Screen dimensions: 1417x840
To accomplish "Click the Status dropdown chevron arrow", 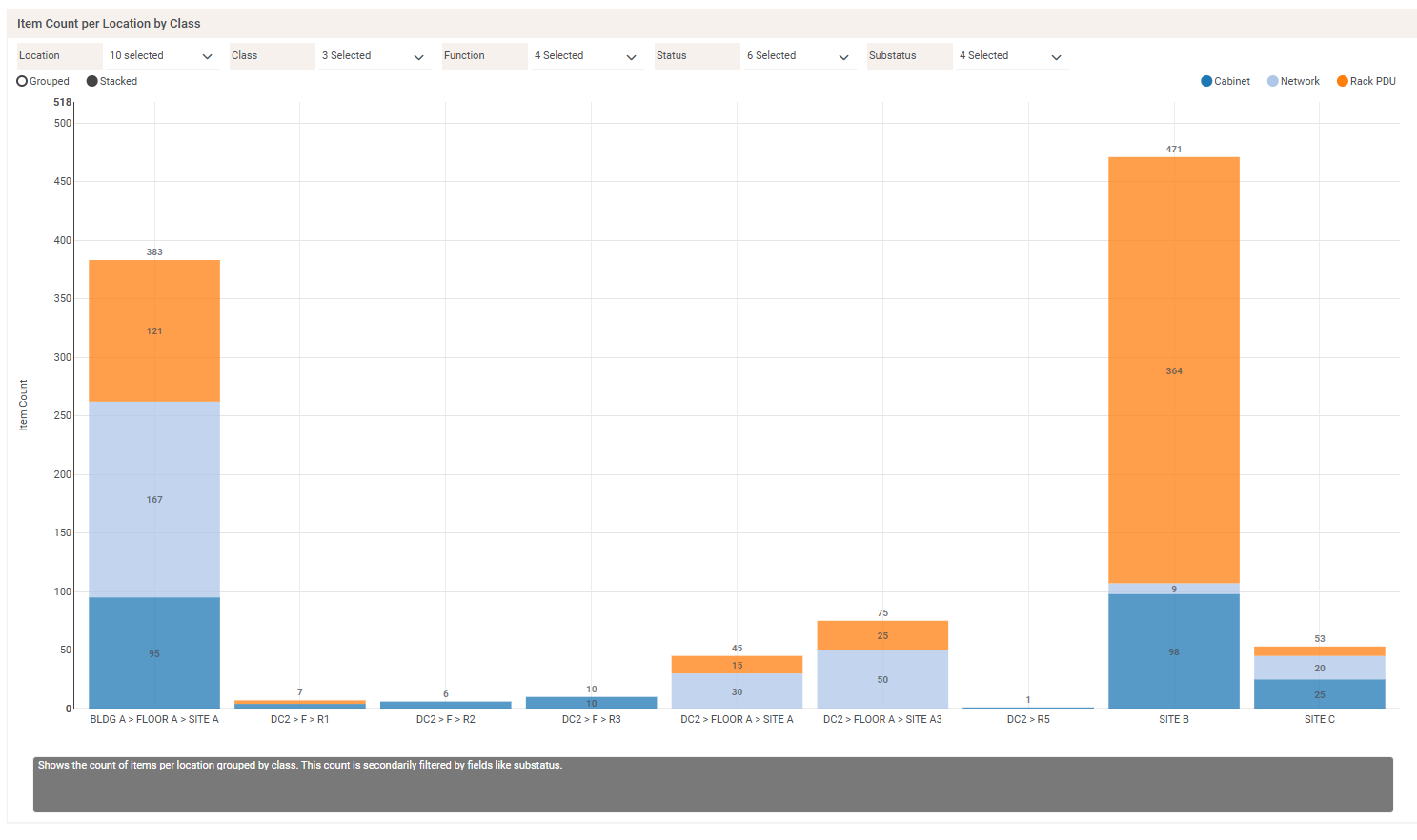I will 843,57.
